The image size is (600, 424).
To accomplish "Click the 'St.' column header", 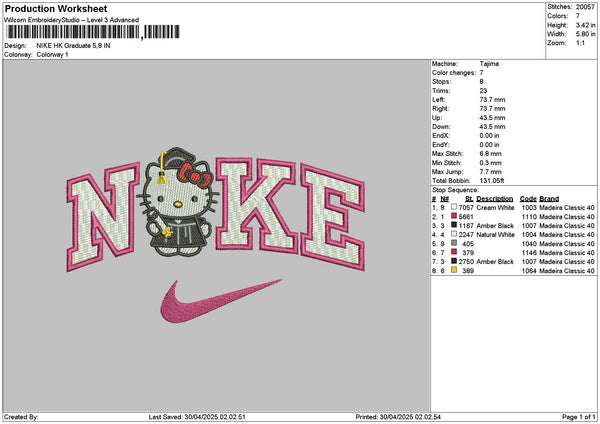I will (x=469, y=199).
